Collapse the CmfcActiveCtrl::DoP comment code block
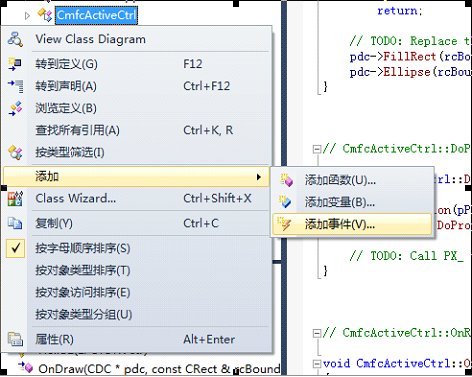 coord(317,149)
